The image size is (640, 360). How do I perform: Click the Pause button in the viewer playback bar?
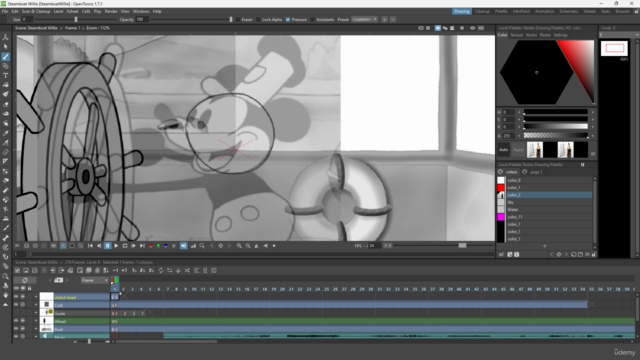point(107,246)
